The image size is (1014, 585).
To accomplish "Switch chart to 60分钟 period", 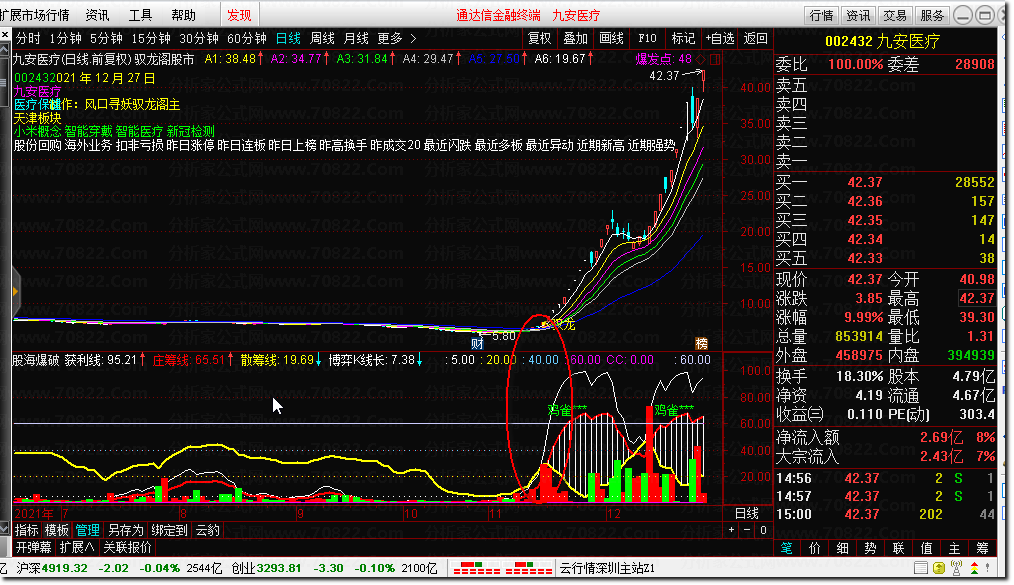I will point(247,39).
